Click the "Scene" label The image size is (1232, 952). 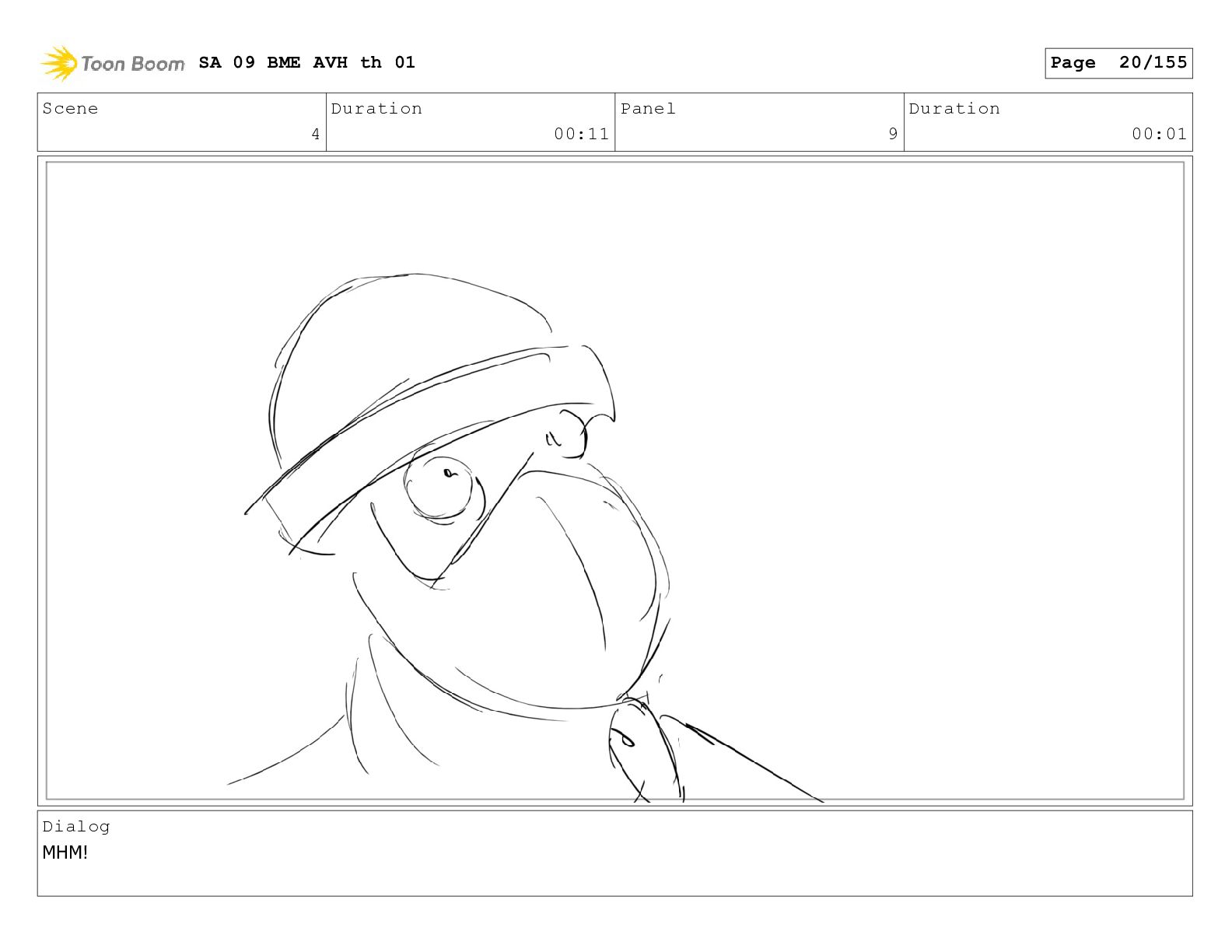tap(70, 108)
